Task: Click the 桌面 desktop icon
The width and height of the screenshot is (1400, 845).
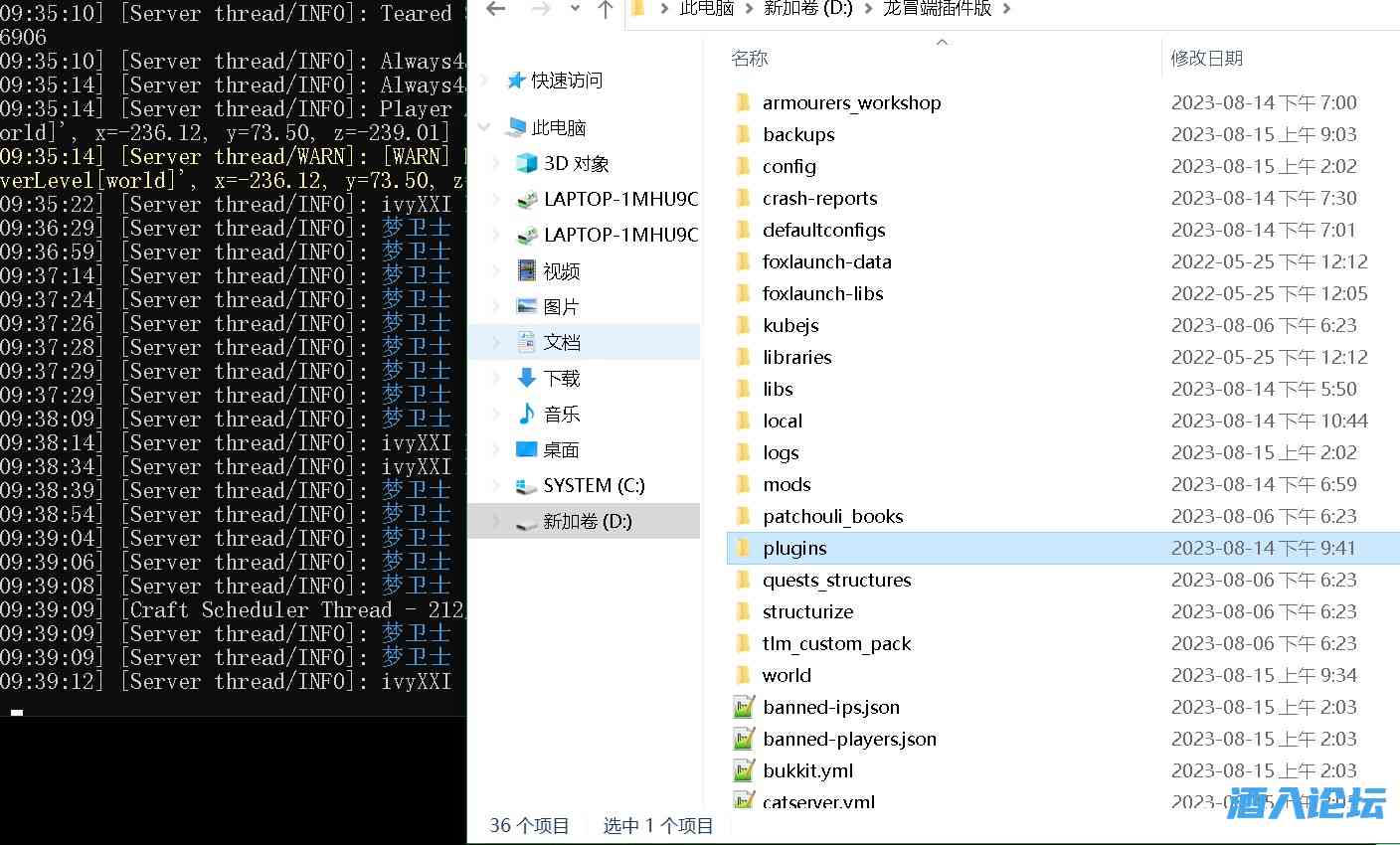Action: (x=527, y=449)
